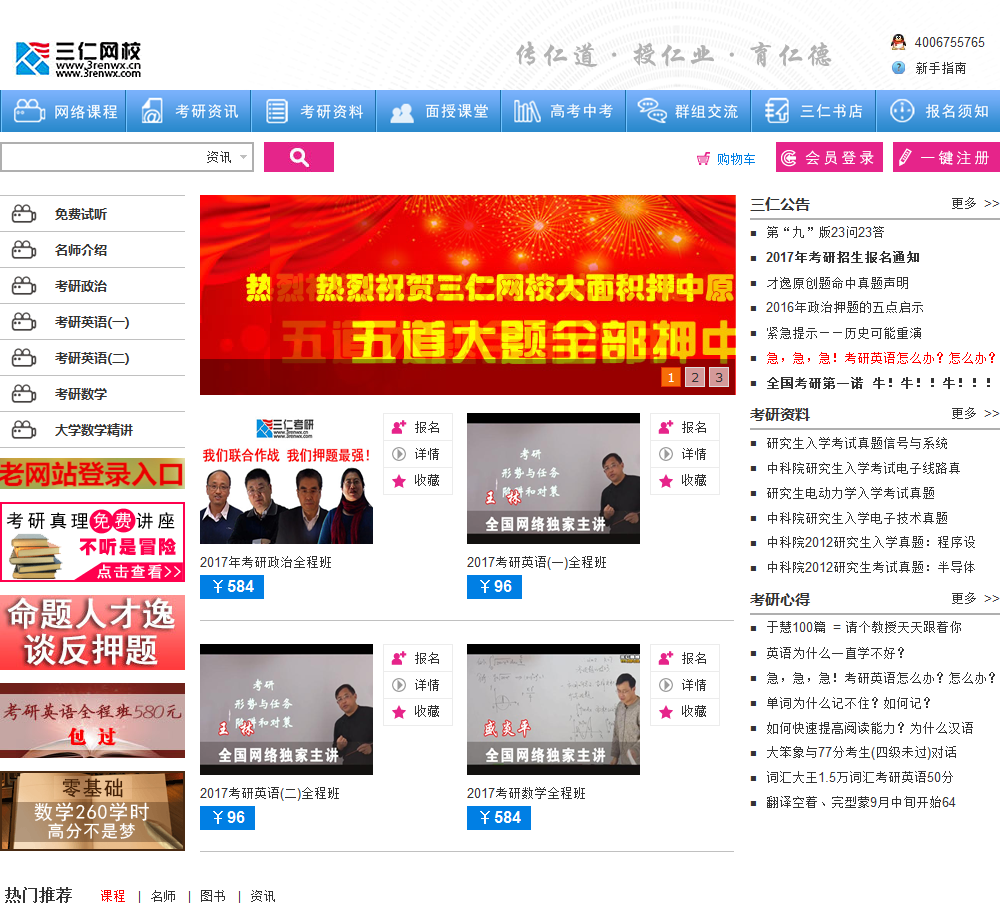Click the magnifier search button
Screen dimensions: 1000x909
pyautogui.click(x=298, y=157)
